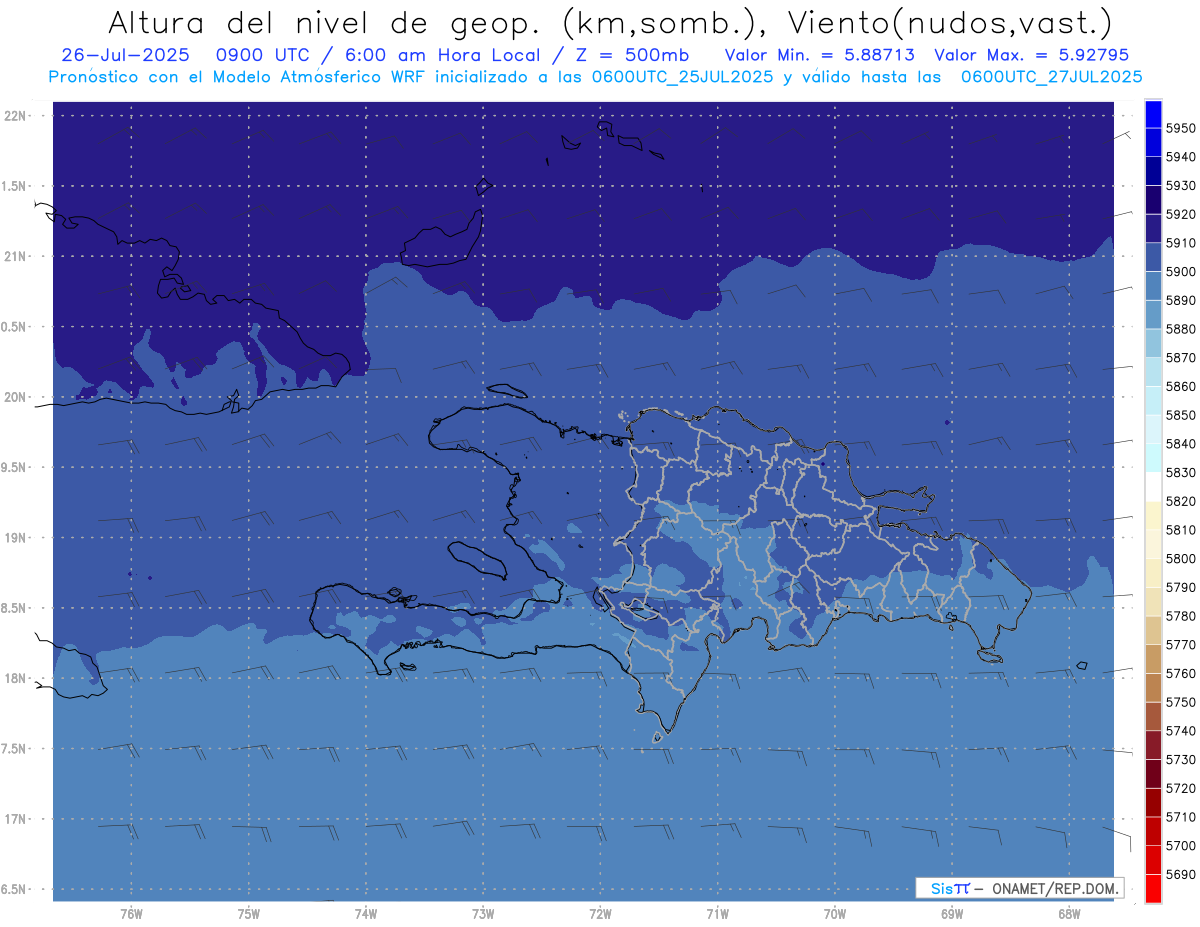Click the "21N" latitude label
The height and width of the screenshot is (927, 1200).
coord(15,257)
